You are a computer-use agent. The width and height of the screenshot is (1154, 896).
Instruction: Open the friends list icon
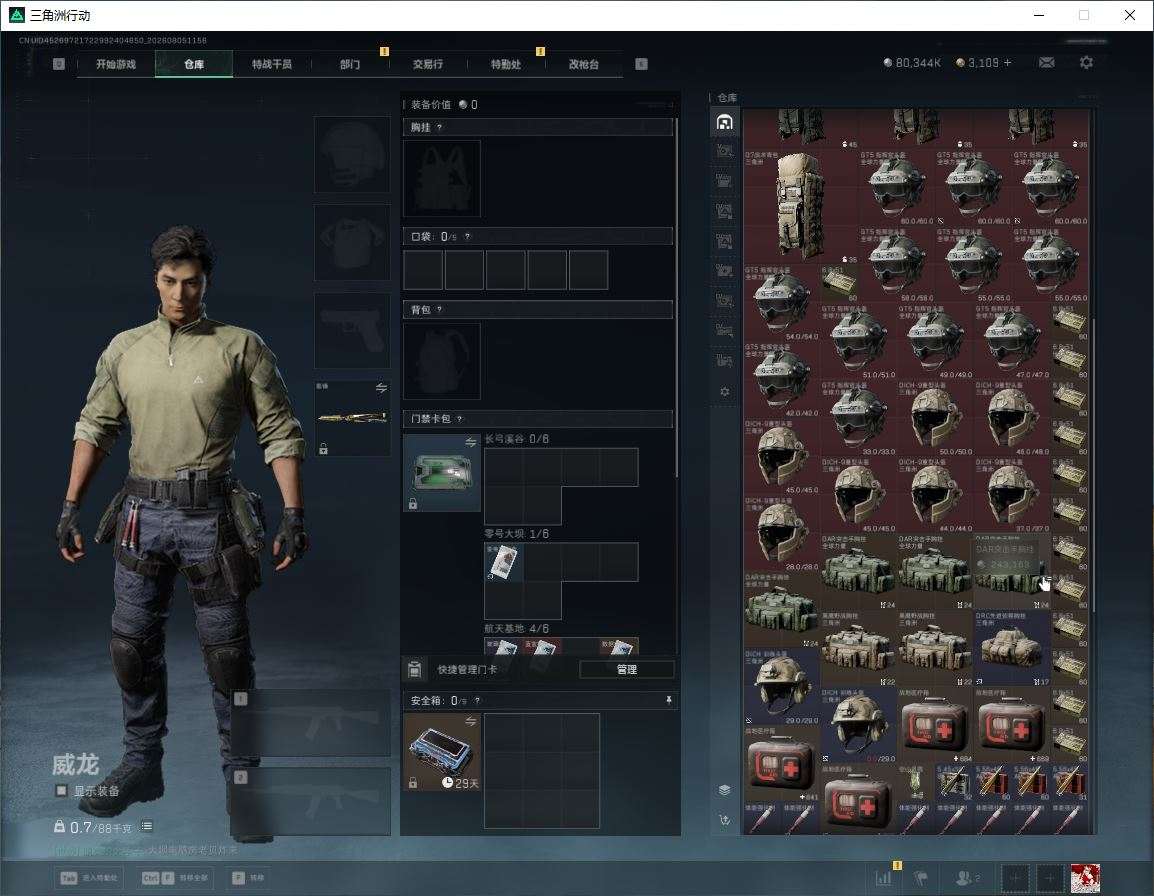pos(966,878)
